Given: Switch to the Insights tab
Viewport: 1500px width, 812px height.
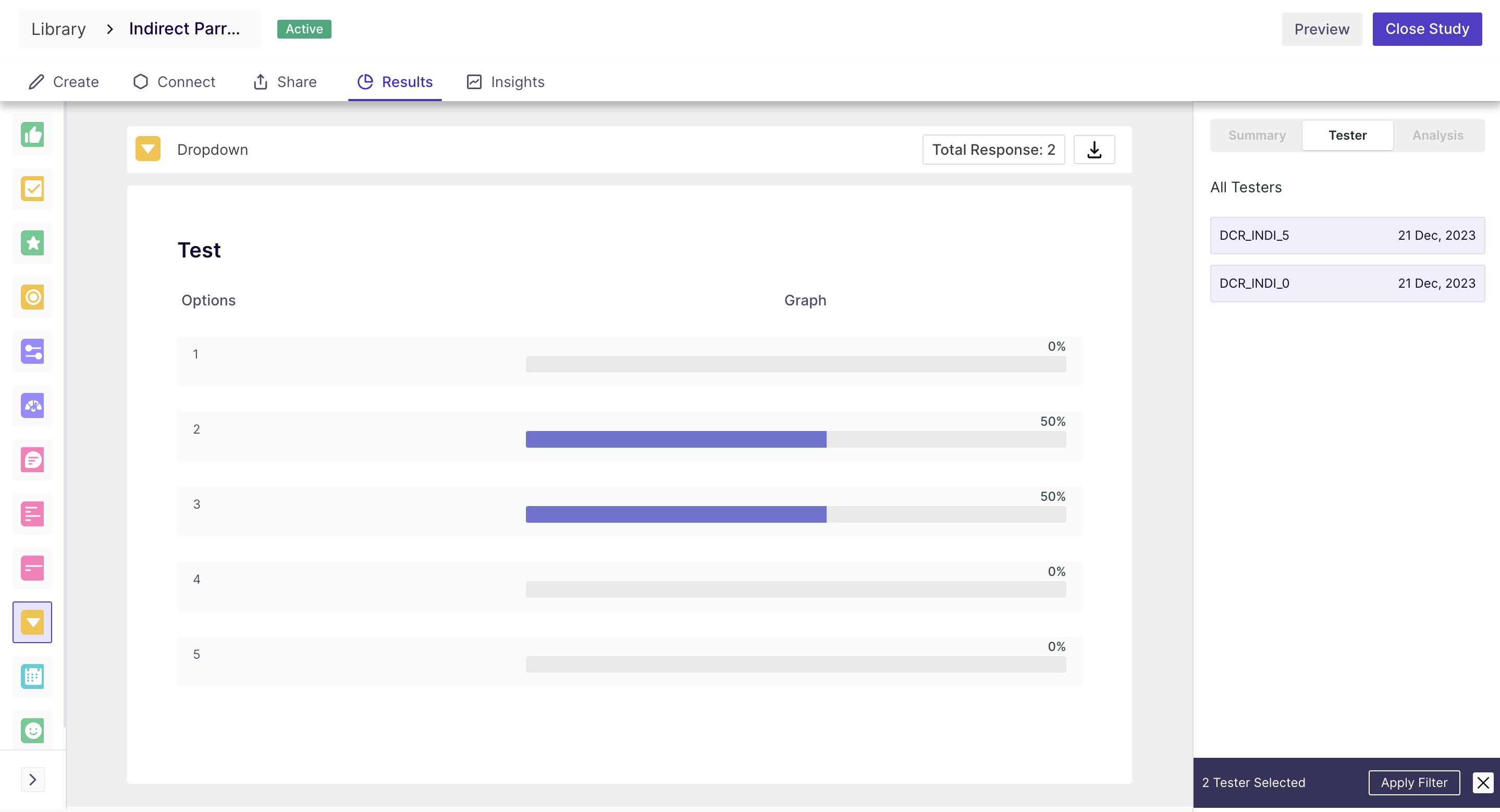Looking at the screenshot, I should pyautogui.click(x=506, y=82).
